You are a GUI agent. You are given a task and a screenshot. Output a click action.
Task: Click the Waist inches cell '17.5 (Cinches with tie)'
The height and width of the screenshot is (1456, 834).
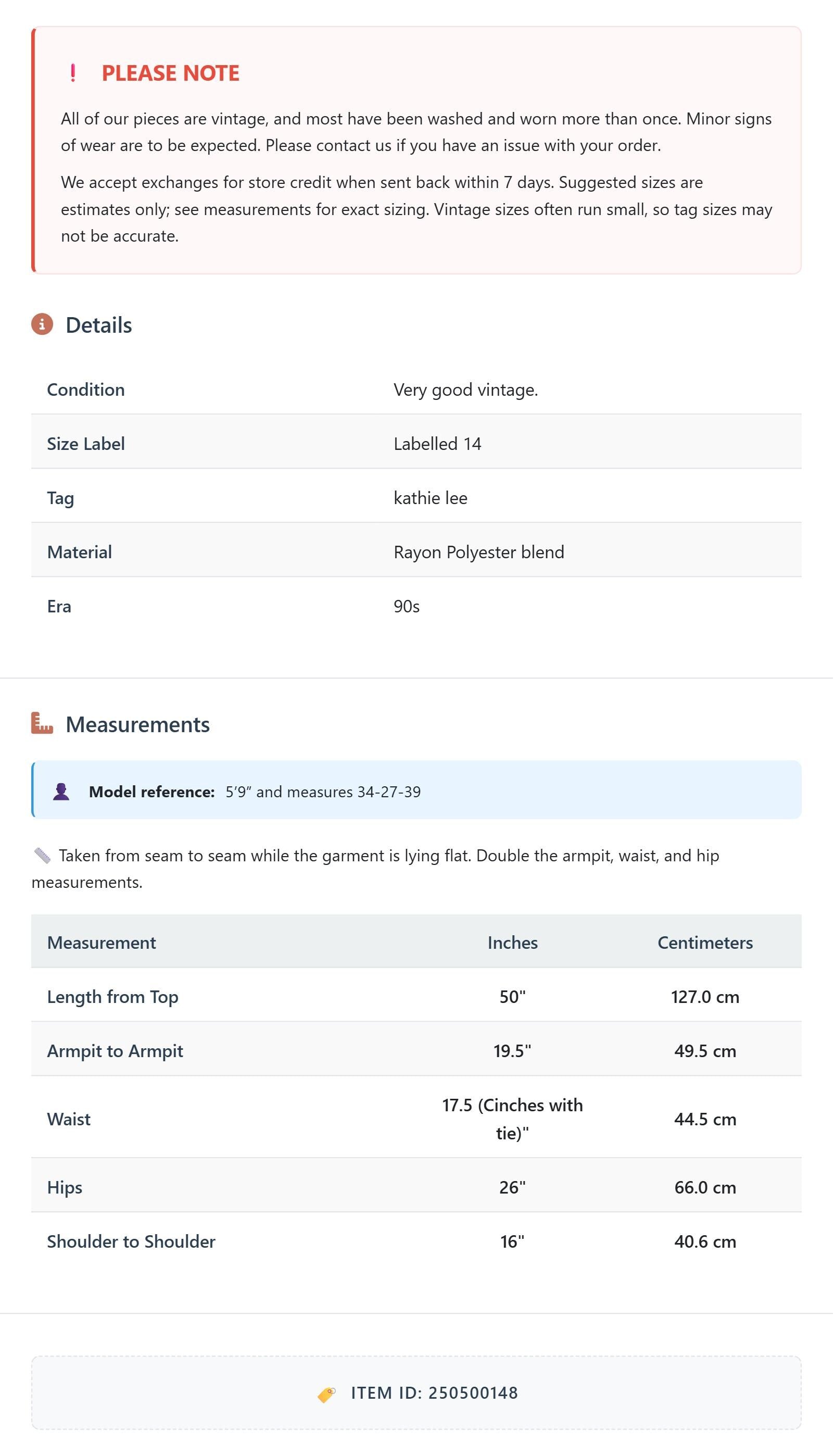tap(513, 1119)
